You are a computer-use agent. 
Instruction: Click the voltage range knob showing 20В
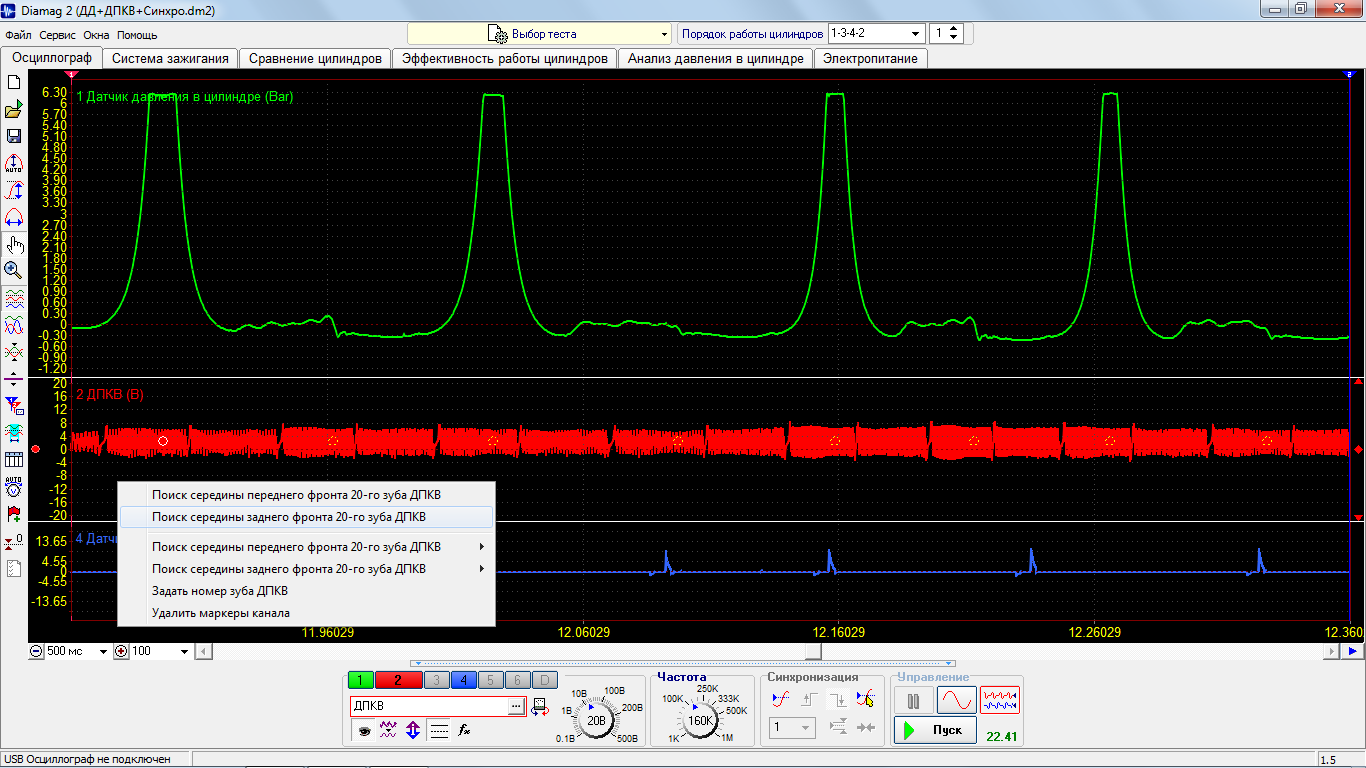(597, 720)
